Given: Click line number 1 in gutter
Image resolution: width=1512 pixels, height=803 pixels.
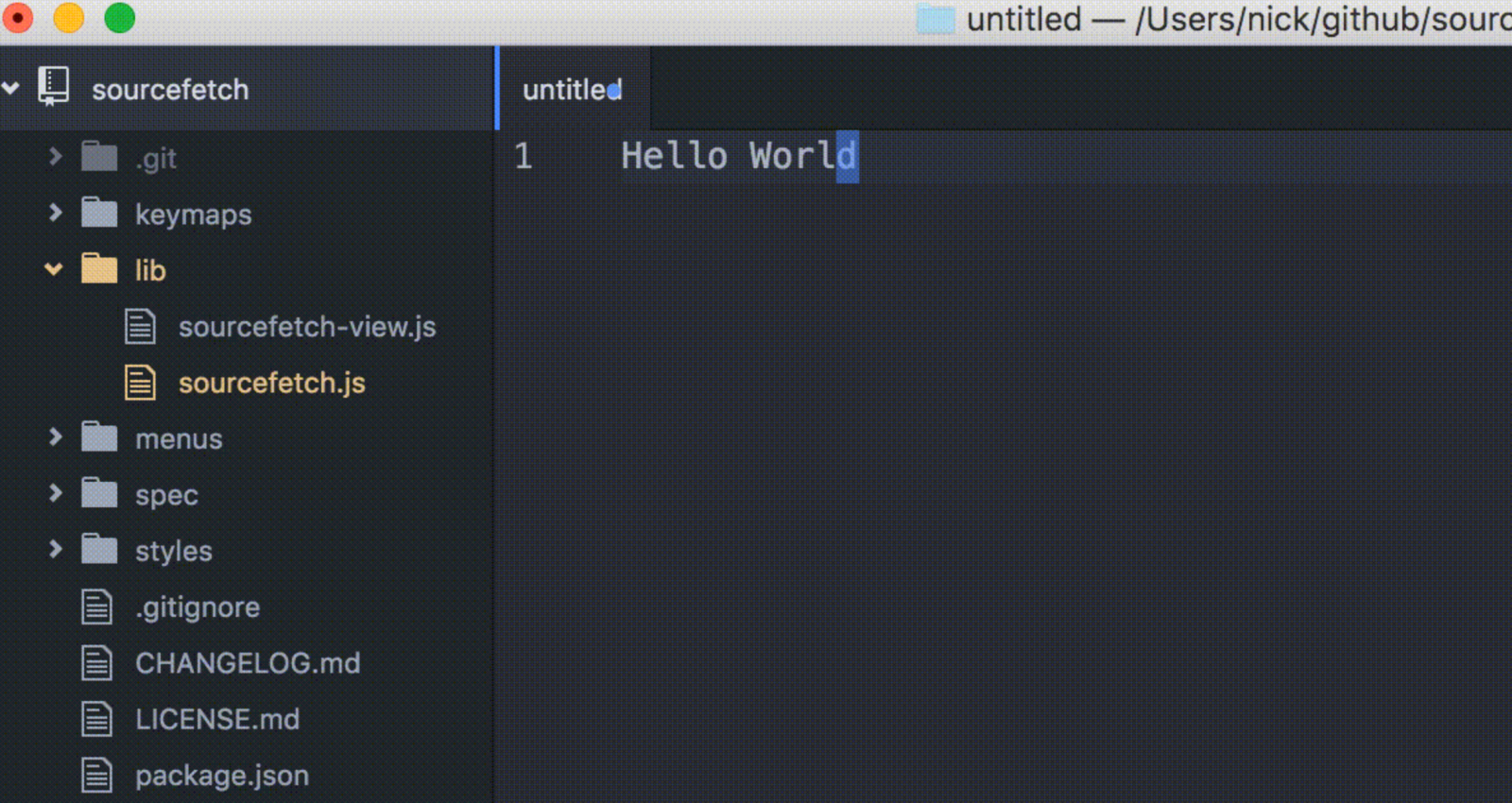Looking at the screenshot, I should tap(524, 156).
